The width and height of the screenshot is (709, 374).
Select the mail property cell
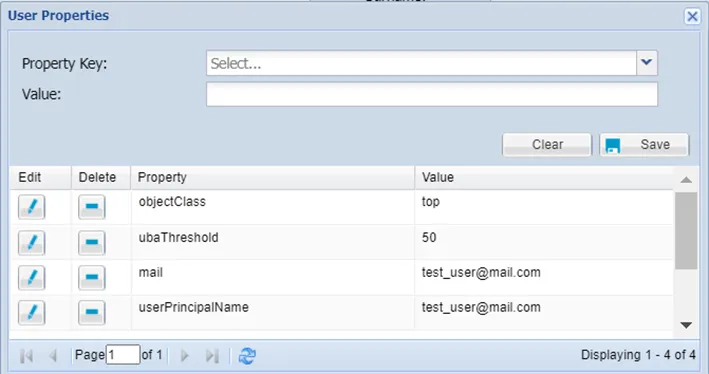(273, 278)
